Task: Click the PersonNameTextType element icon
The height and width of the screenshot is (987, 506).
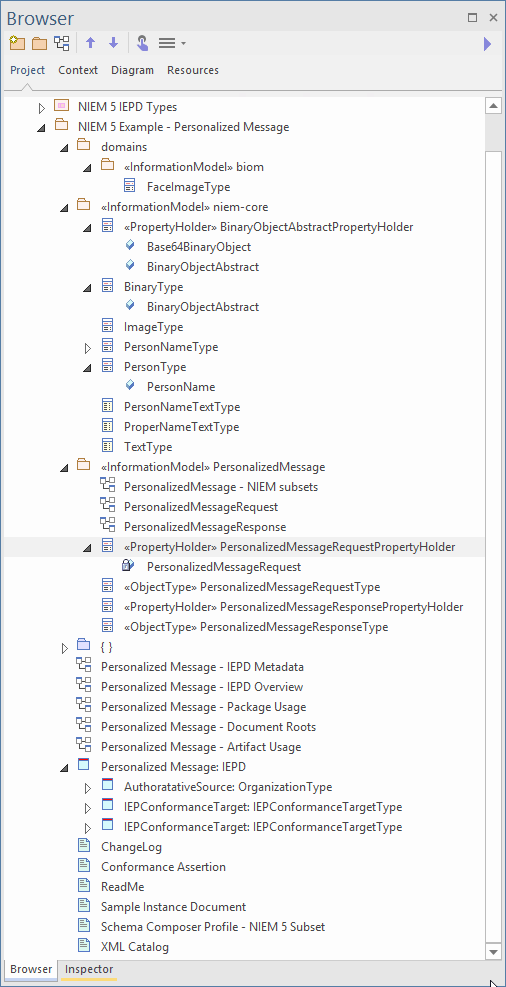Action: point(107,406)
